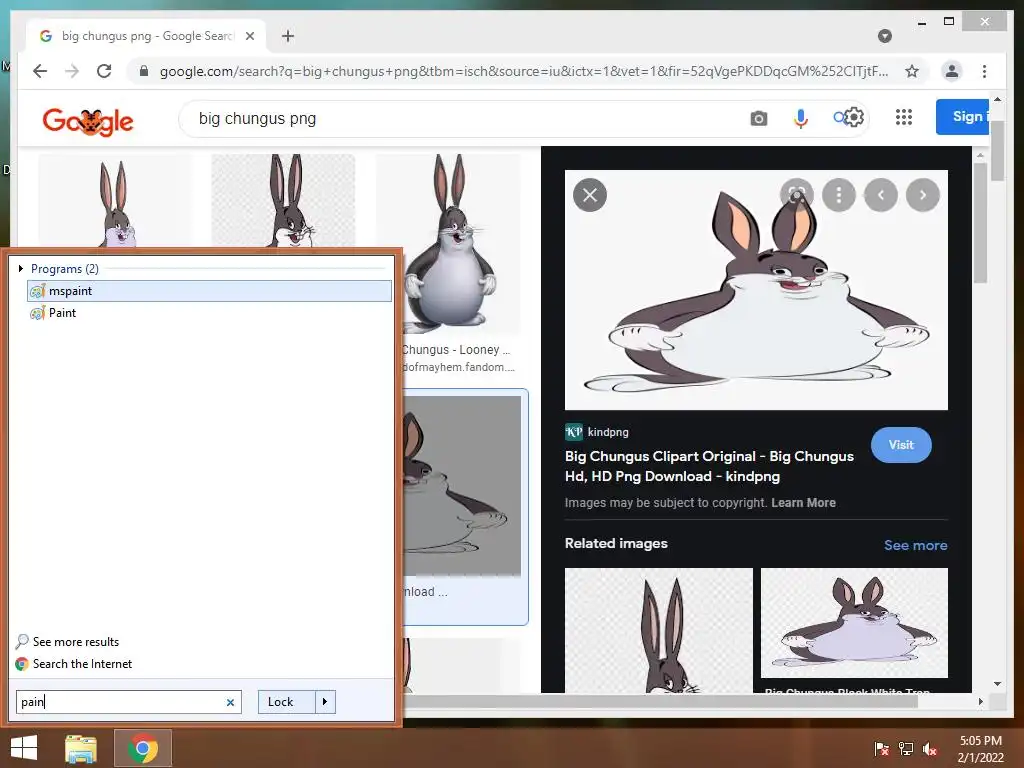Click Search the Internet link
Viewport: 1024px width, 768px height.
coord(74,664)
